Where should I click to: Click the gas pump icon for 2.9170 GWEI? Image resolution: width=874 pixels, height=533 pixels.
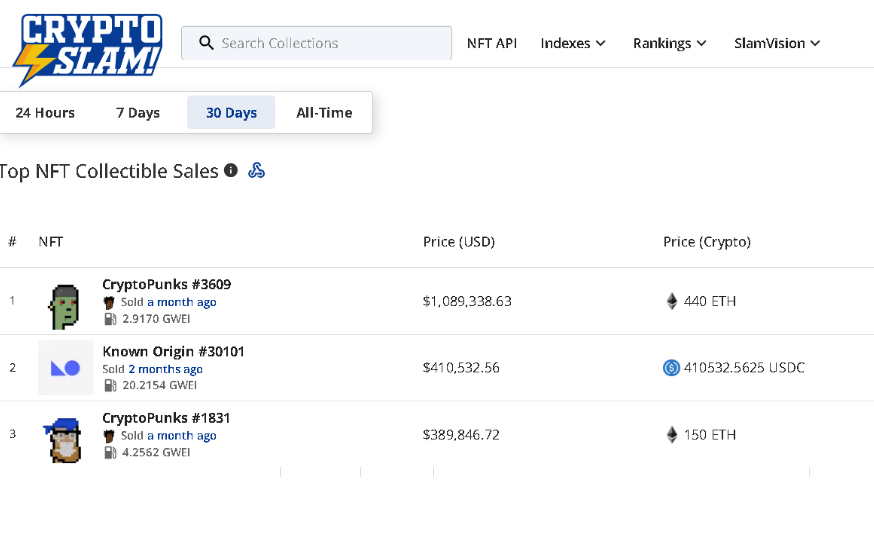pos(110,319)
